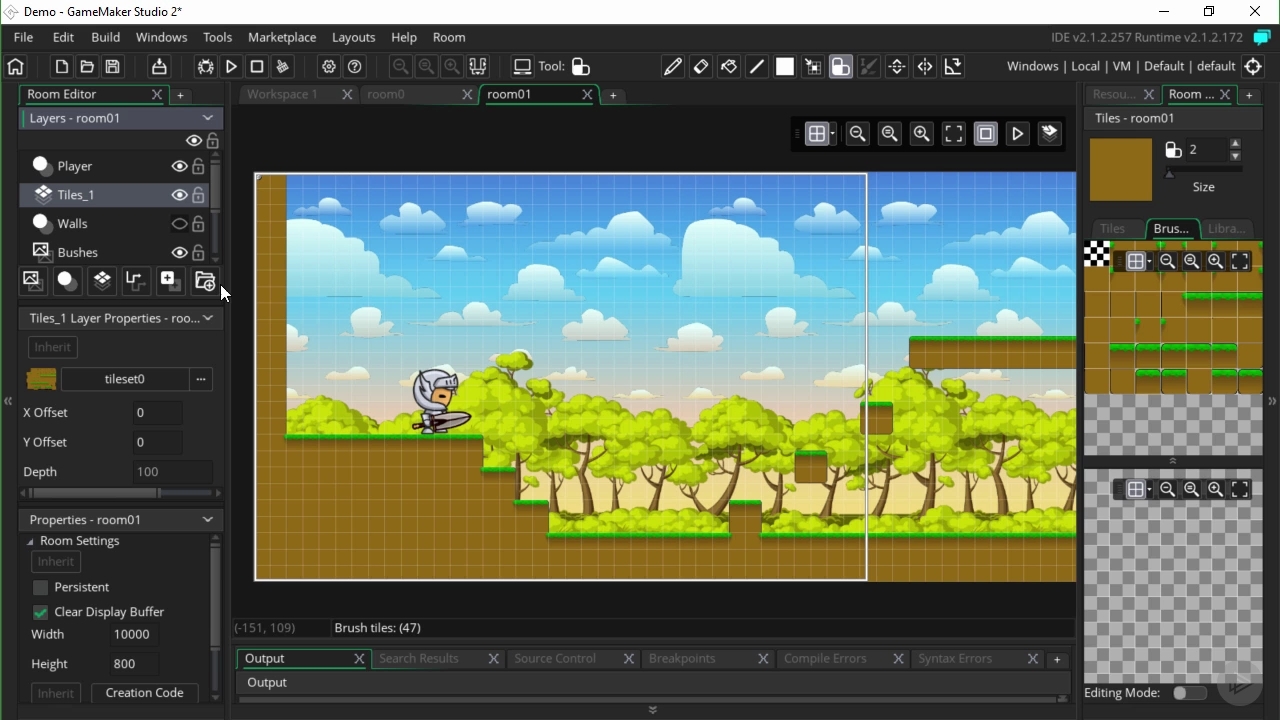The image size is (1280, 720).
Task: Add a new tile layer
Action: click(x=101, y=281)
